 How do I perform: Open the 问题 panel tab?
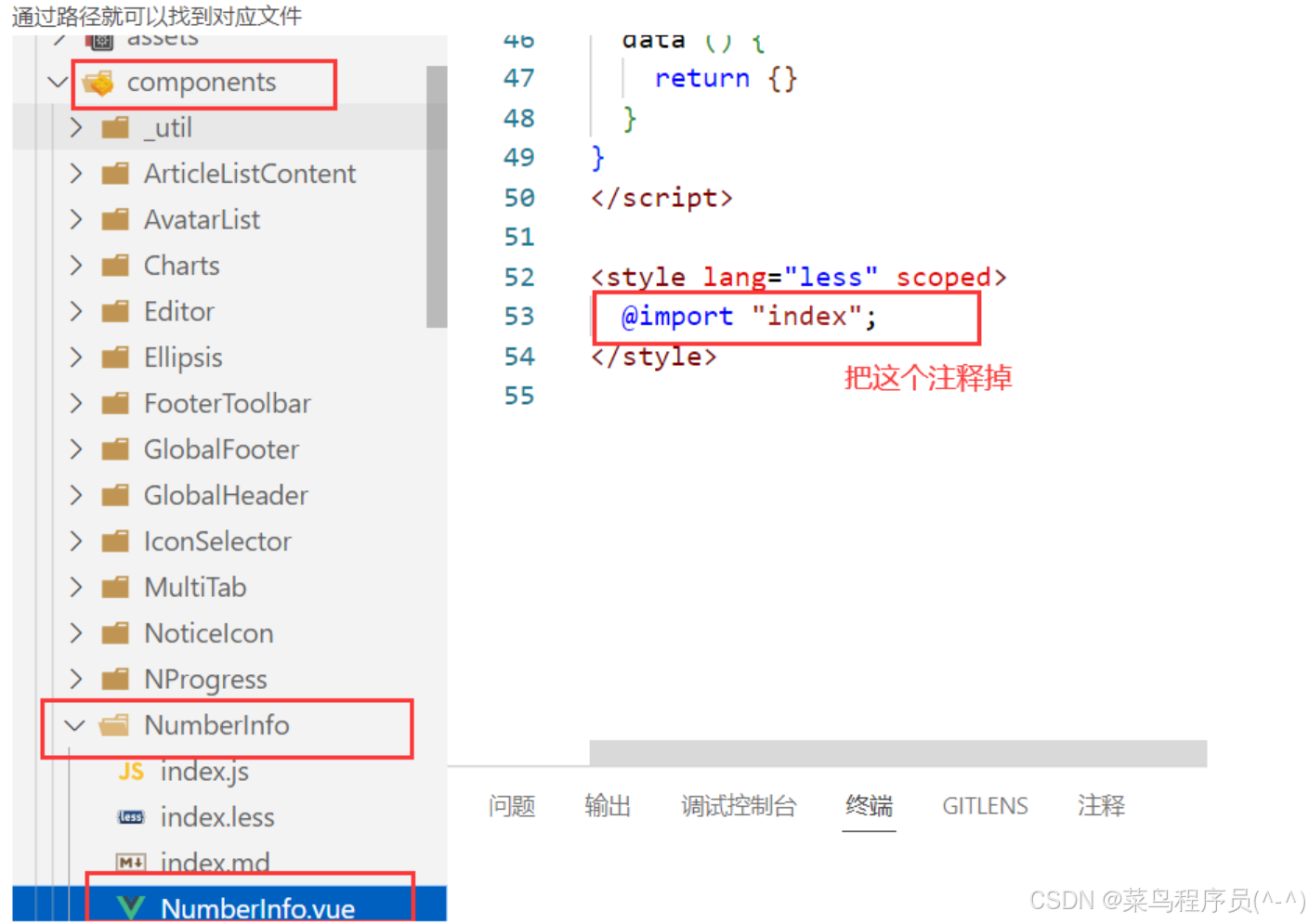coord(512,806)
